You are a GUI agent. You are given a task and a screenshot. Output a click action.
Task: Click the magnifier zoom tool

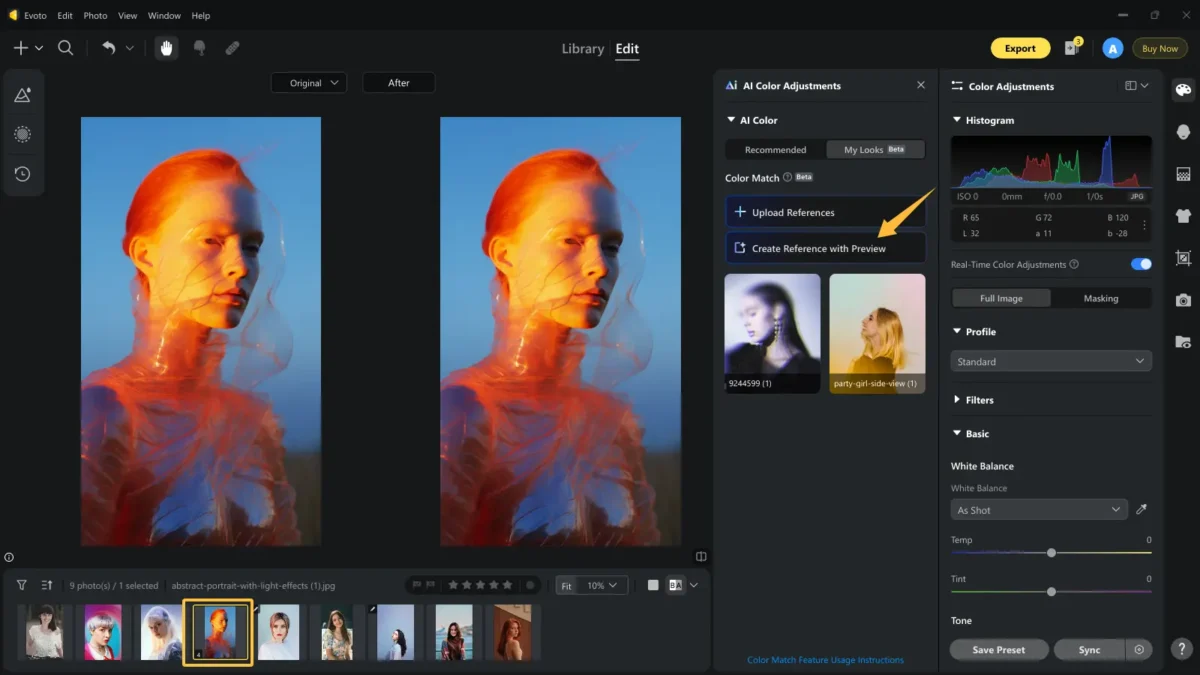[x=65, y=48]
